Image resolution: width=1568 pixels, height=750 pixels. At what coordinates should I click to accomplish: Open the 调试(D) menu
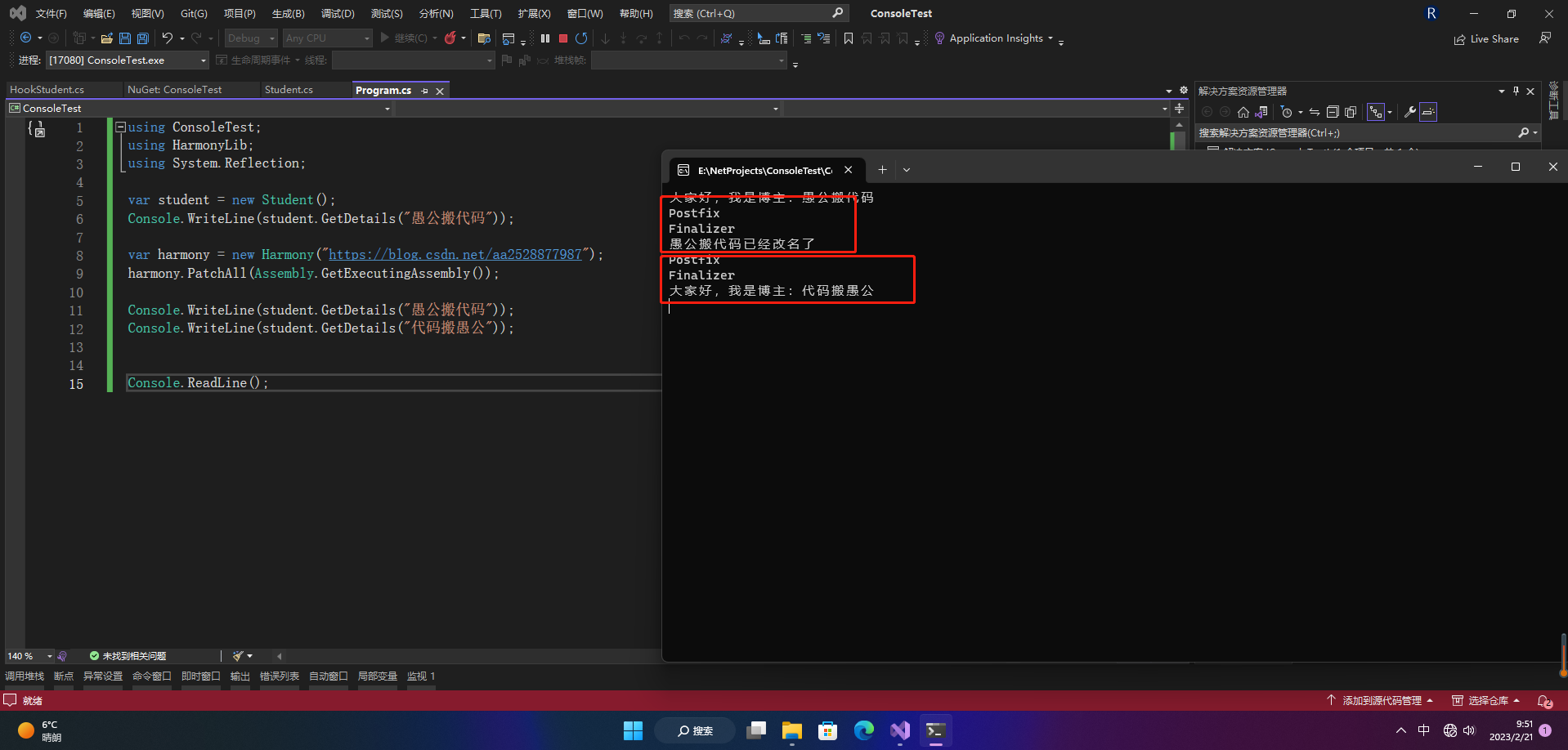pos(338,14)
